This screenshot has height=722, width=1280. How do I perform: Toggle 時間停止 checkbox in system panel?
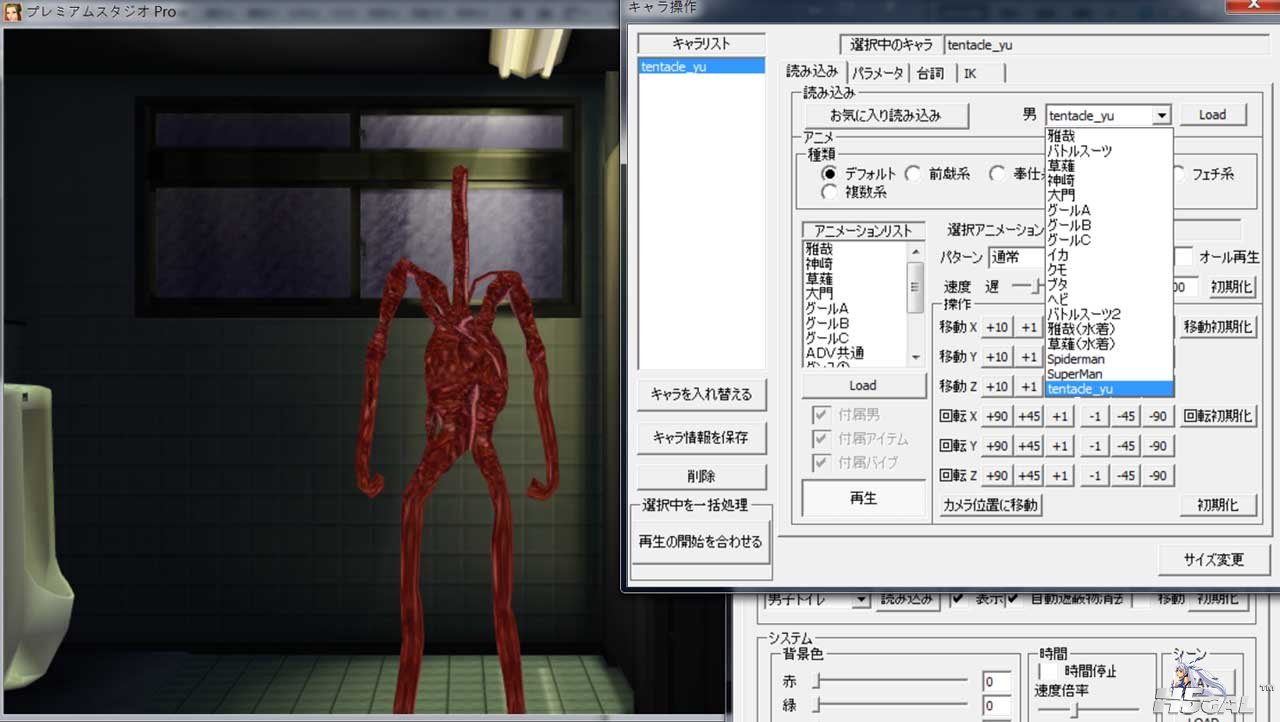point(1048,671)
